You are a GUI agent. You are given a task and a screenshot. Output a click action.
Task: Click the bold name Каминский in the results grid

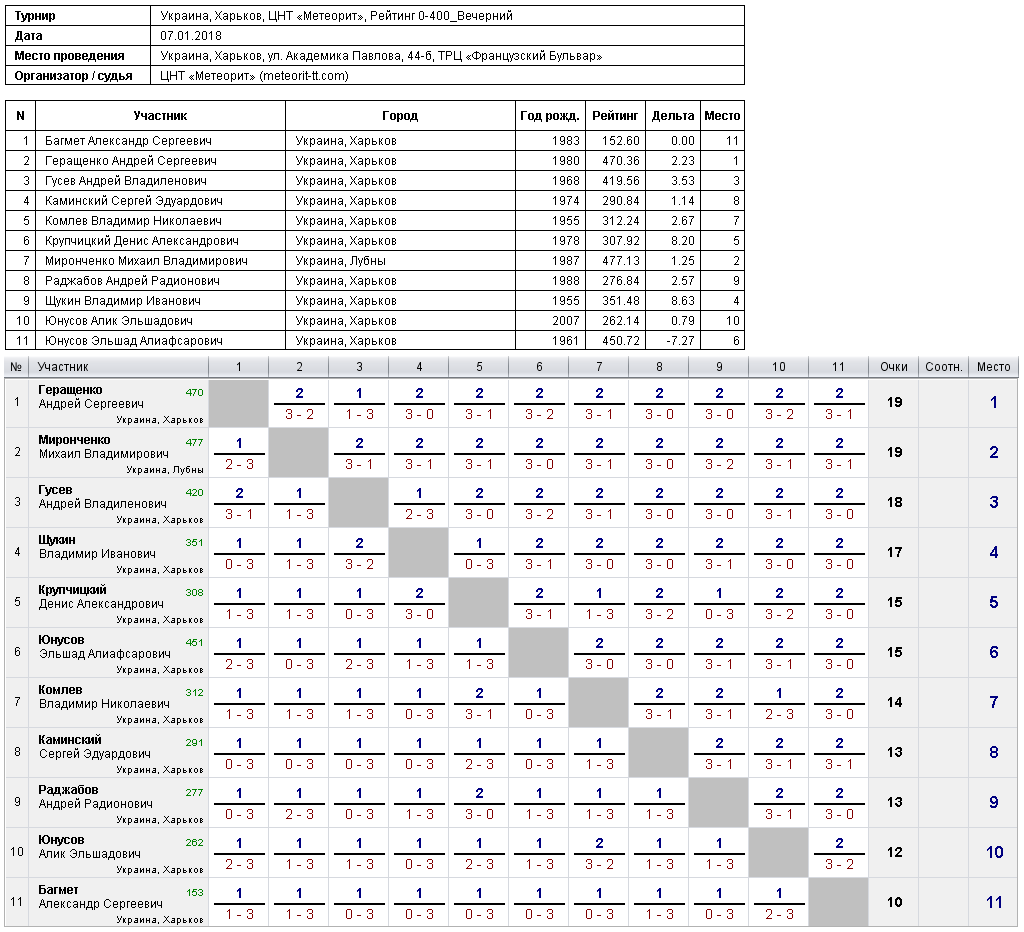click(69, 740)
